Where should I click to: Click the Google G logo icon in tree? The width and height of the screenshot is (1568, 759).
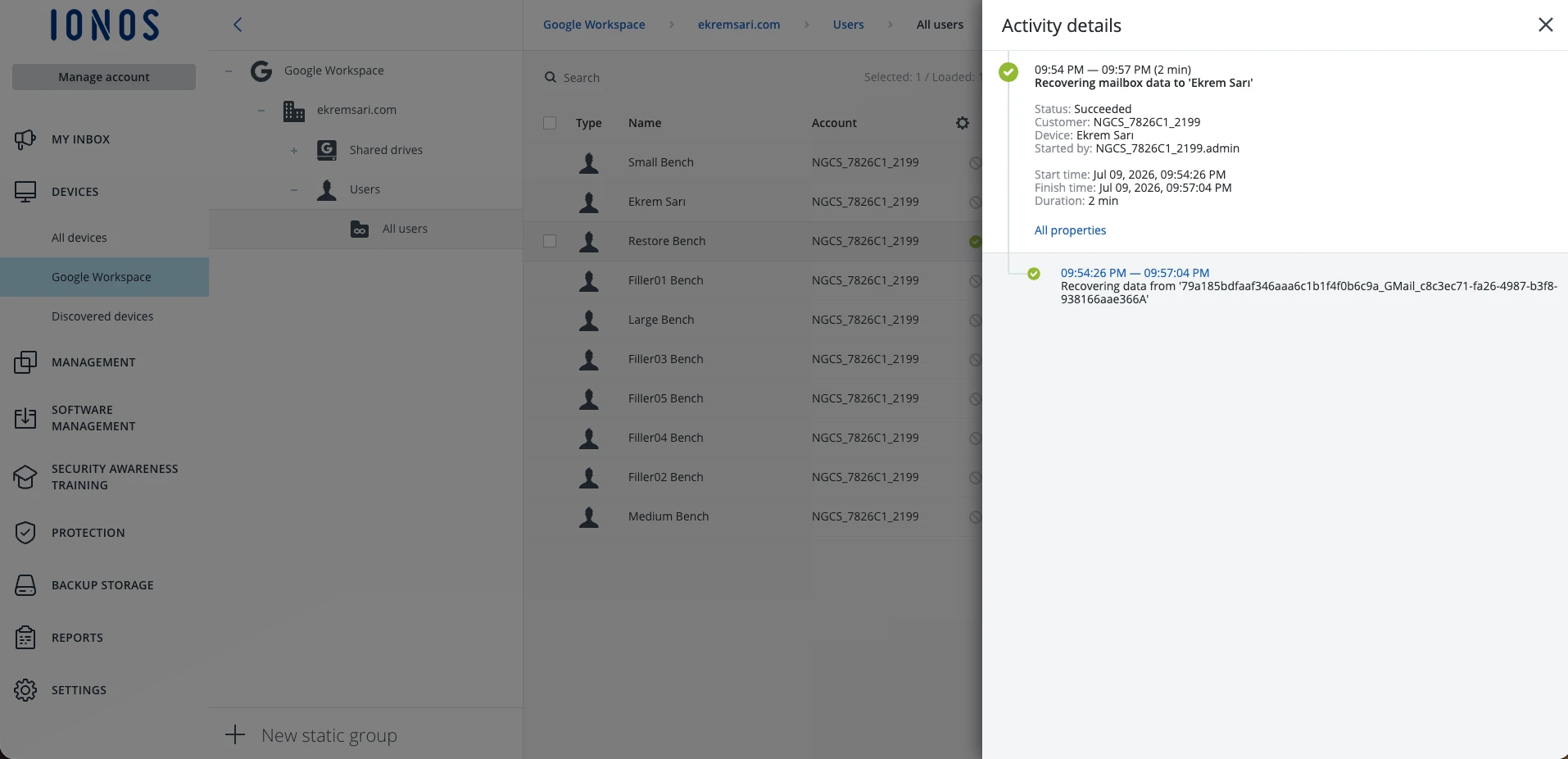(261, 71)
